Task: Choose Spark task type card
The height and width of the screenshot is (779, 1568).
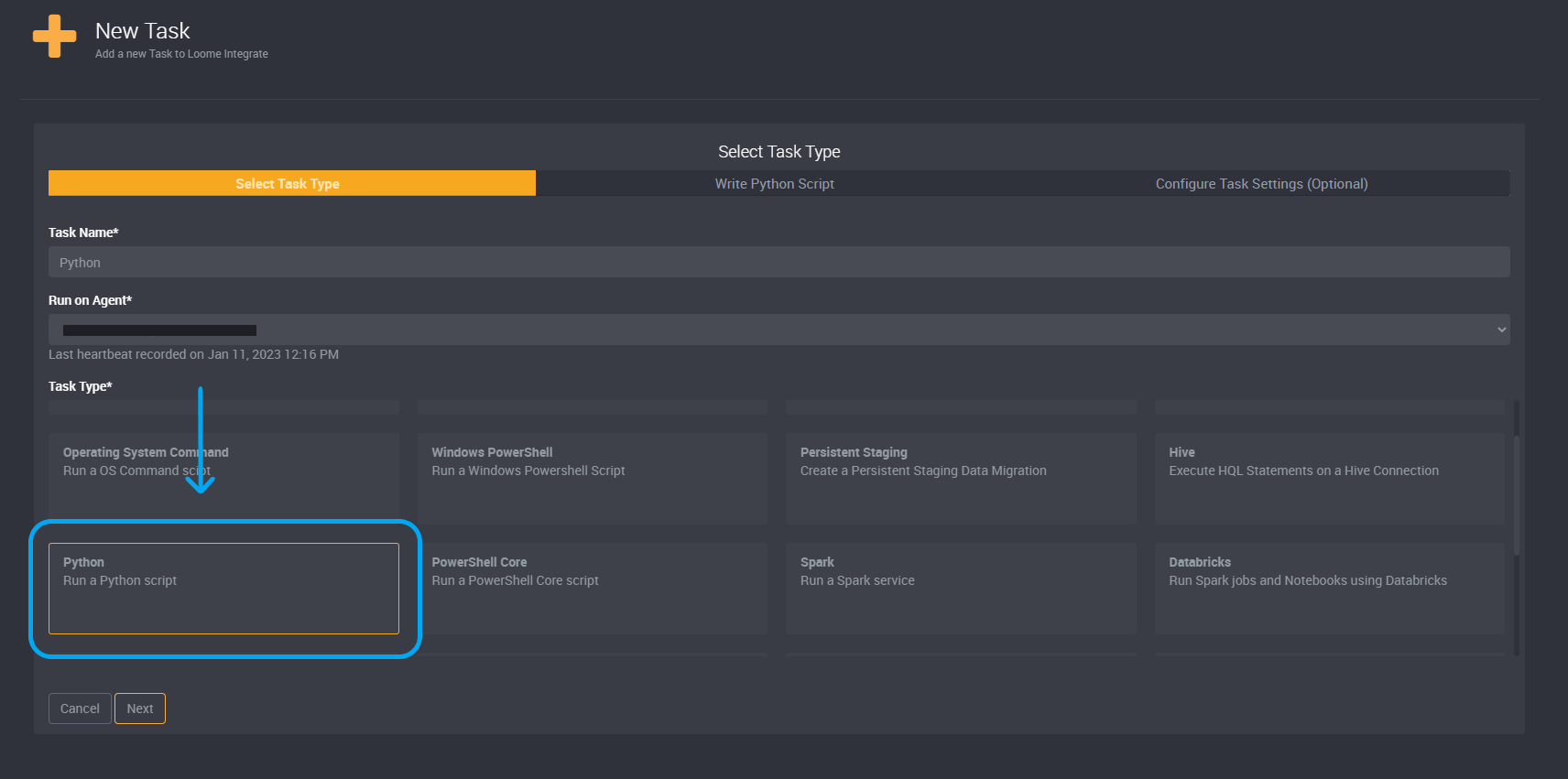Action: pyautogui.click(x=961, y=589)
